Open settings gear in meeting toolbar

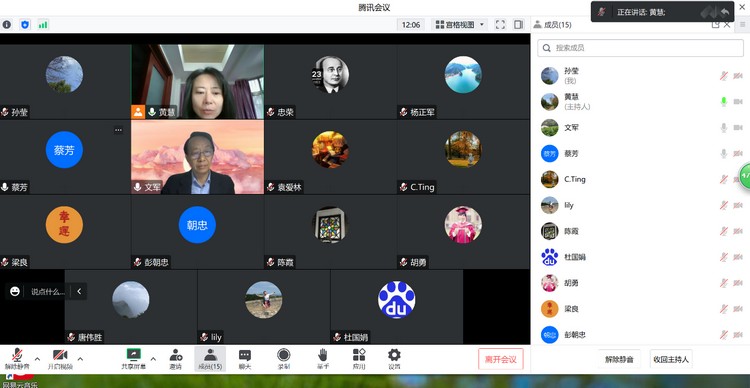click(x=394, y=358)
